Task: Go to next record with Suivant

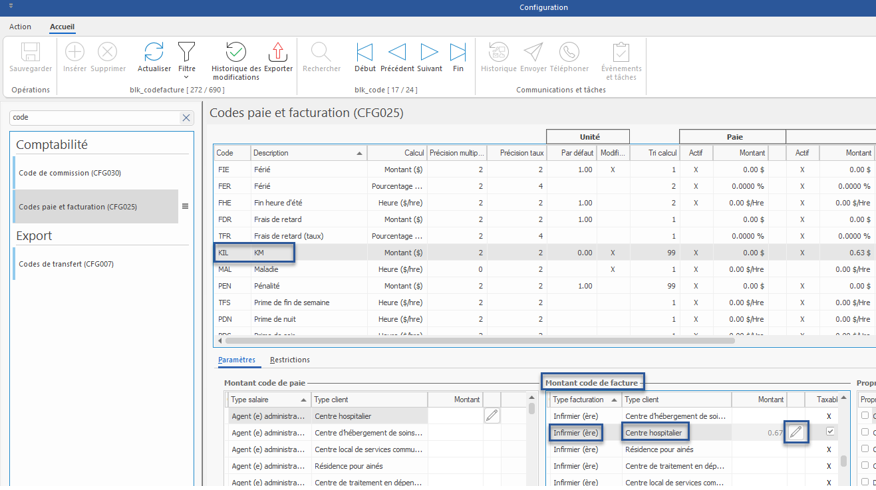Action: (429, 56)
